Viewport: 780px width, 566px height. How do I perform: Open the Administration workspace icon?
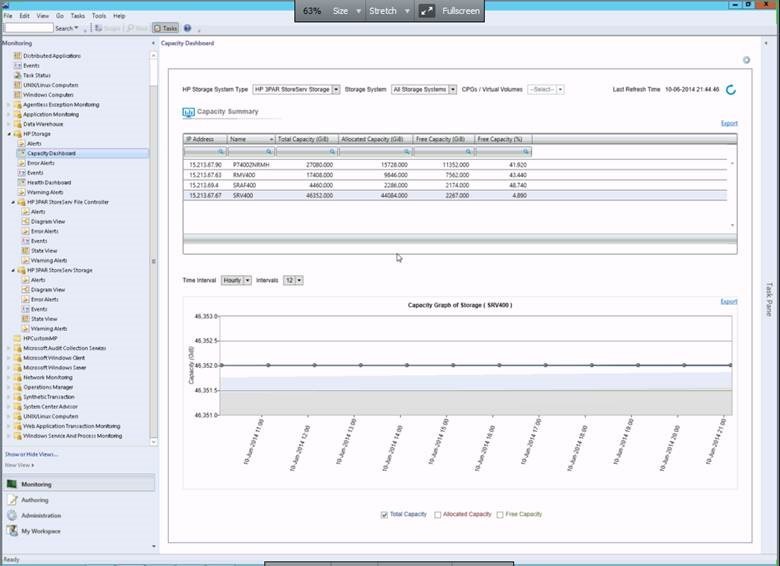[12, 516]
